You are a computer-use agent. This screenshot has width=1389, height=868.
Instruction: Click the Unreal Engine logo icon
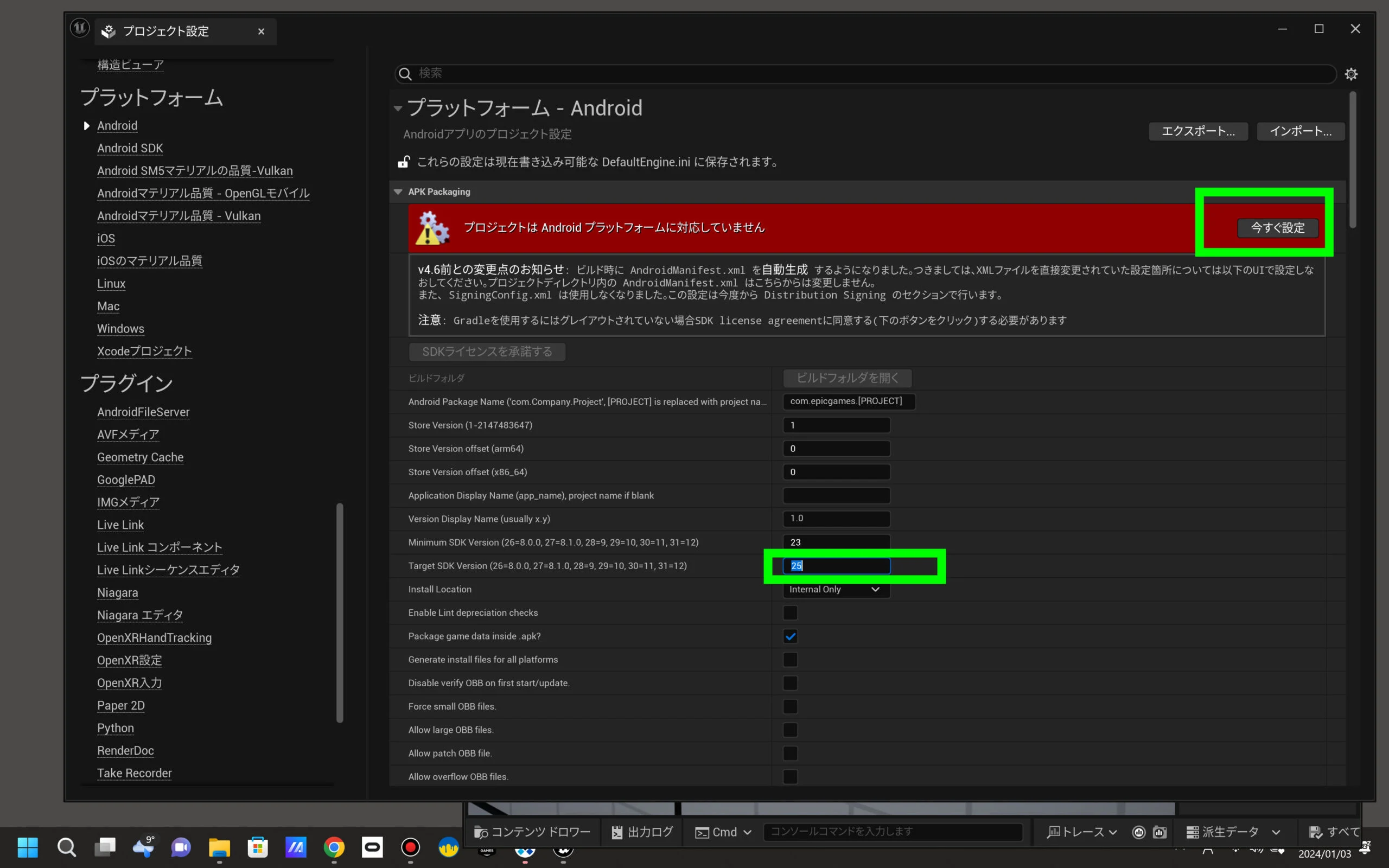(x=80, y=28)
